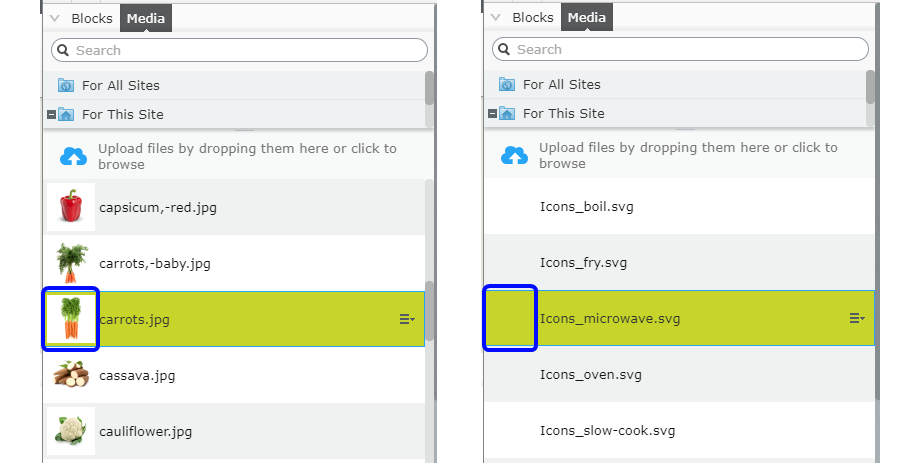Viewport: 920px width, 463px height.
Task: Click the left panel folder tree scrollbar
Action: point(429,88)
